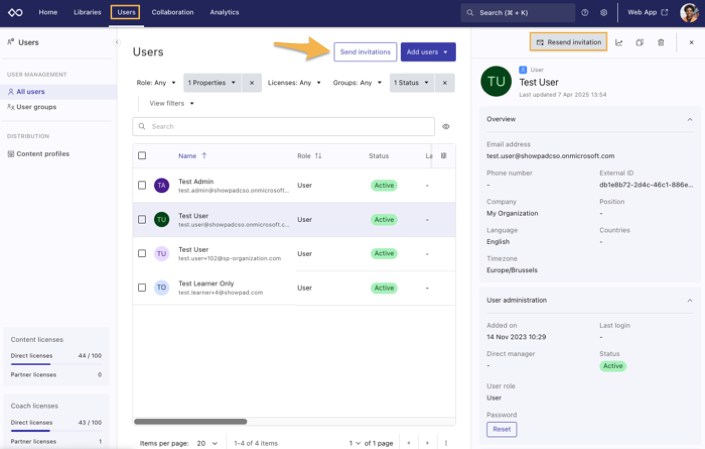Click the horizontal scrollbar under the table
This screenshot has width=705, height=449.
(x=190, y=422)
